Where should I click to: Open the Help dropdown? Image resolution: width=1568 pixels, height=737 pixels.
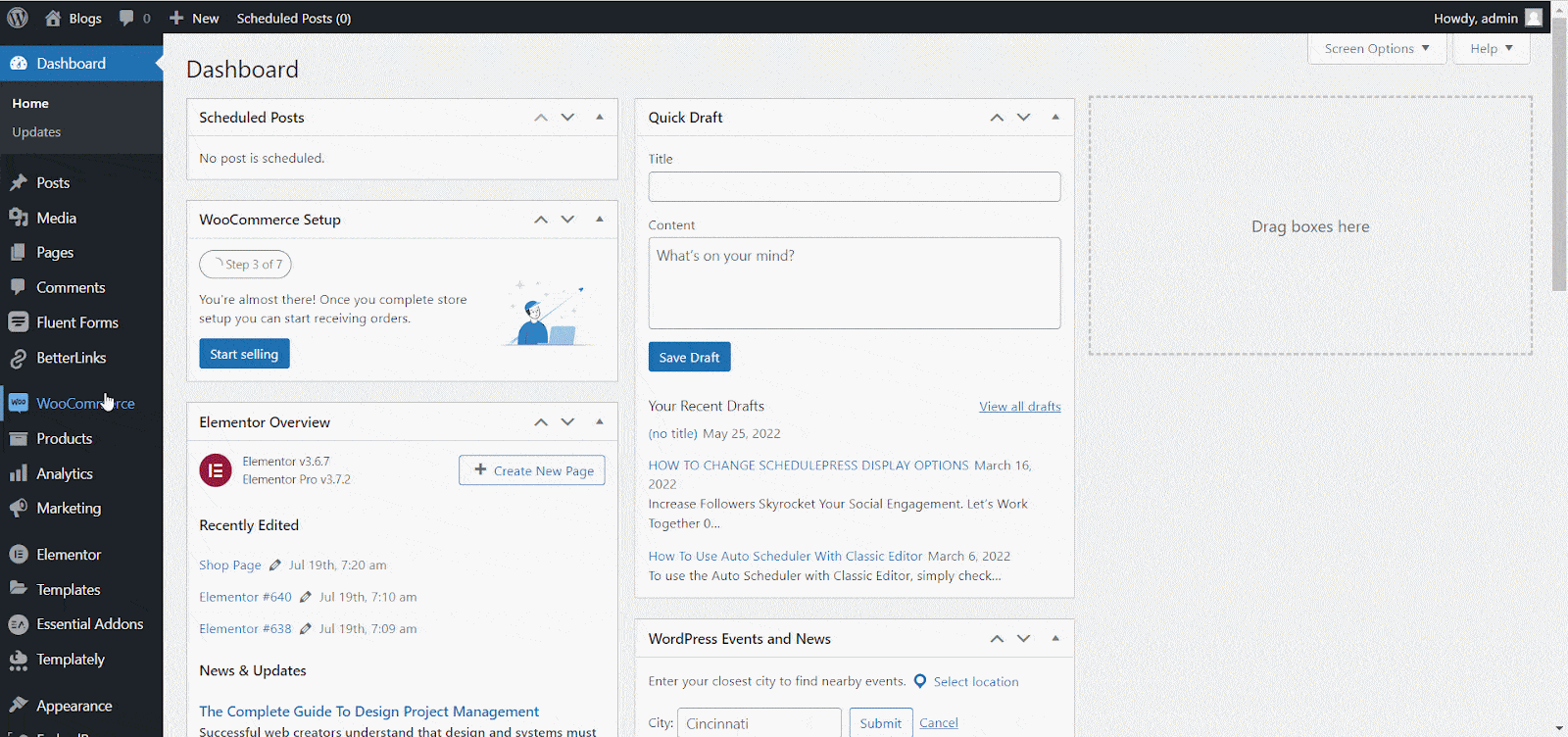click(1492, 48)
